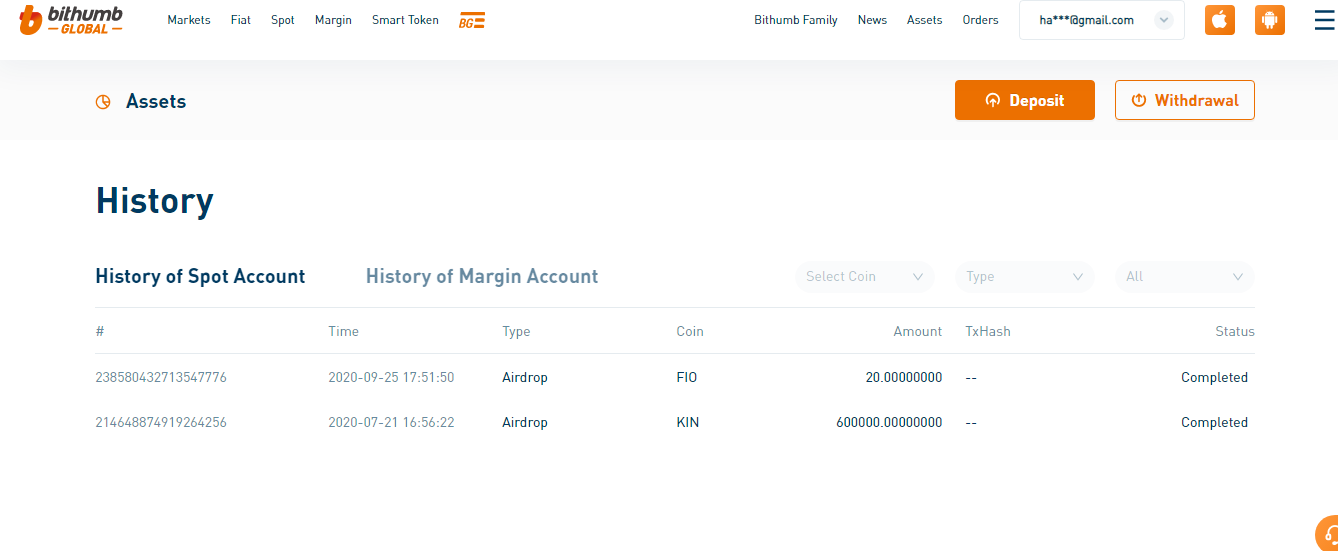Expand the Type filter dropdown
Image resolution: width=1338 pixels, height=551 pixels.
click(1024, 277)
